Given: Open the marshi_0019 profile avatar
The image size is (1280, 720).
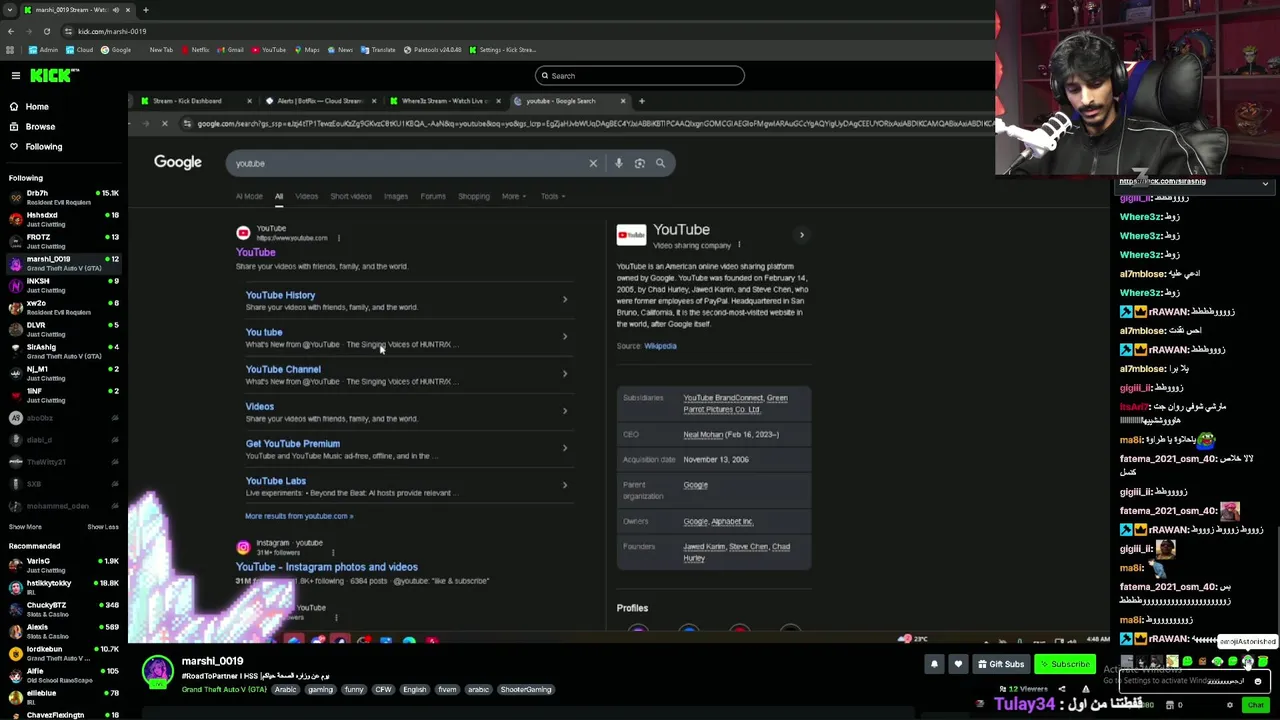Looking at the screenshot, I should (x=157, y=672).
